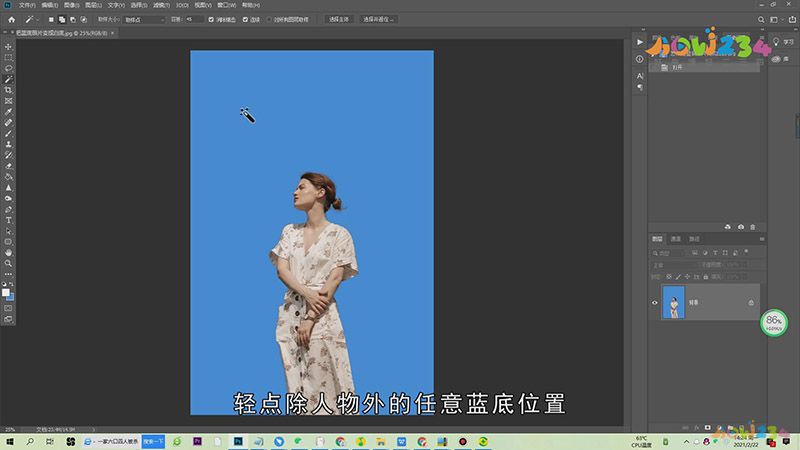Image resolution: width=800 pixels, height=450 pixels.
Task: Toggle Lock position icon
Action: [x=687, y=277]
